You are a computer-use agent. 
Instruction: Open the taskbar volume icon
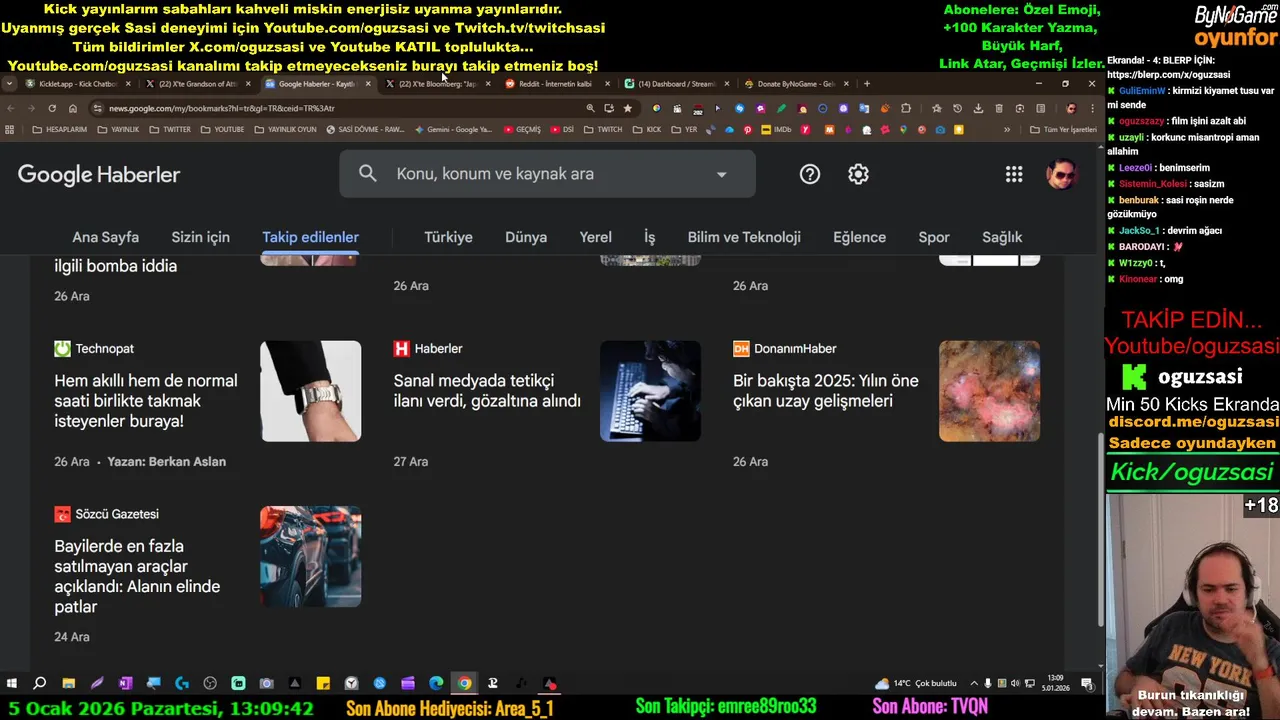click(x=1015, y=684)
